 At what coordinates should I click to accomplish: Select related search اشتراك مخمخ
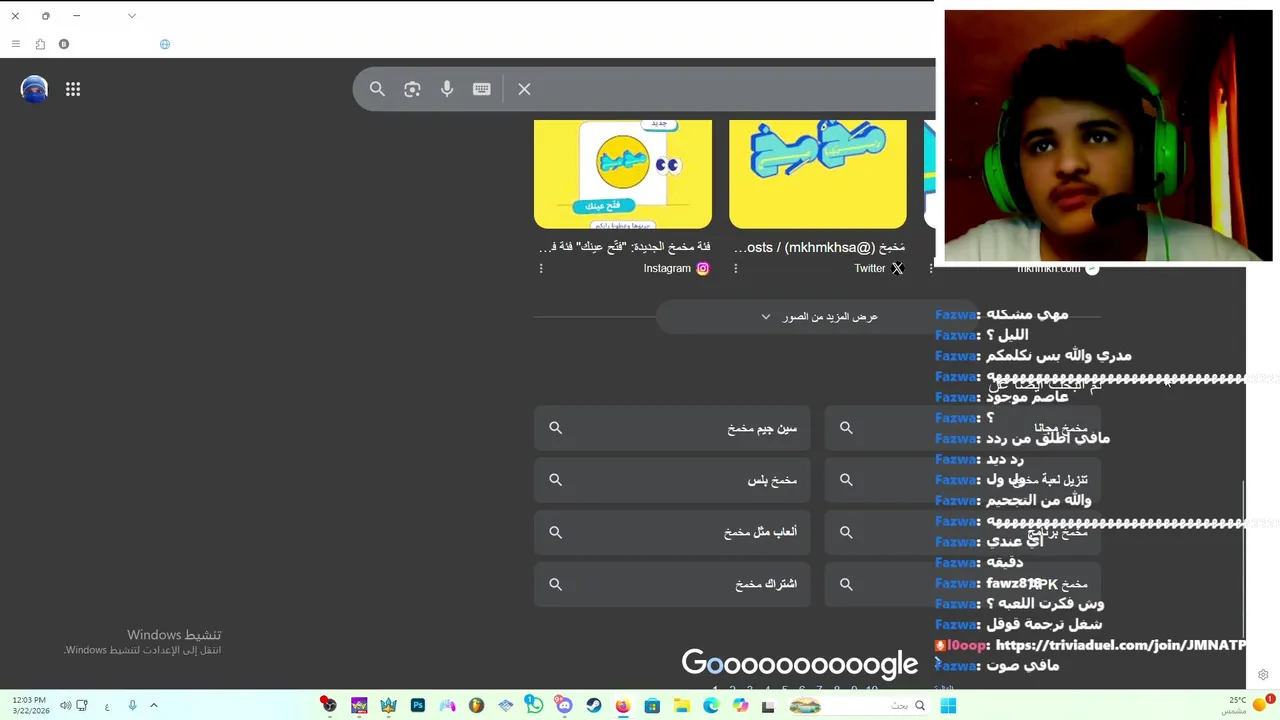click(x=672, y=584)
